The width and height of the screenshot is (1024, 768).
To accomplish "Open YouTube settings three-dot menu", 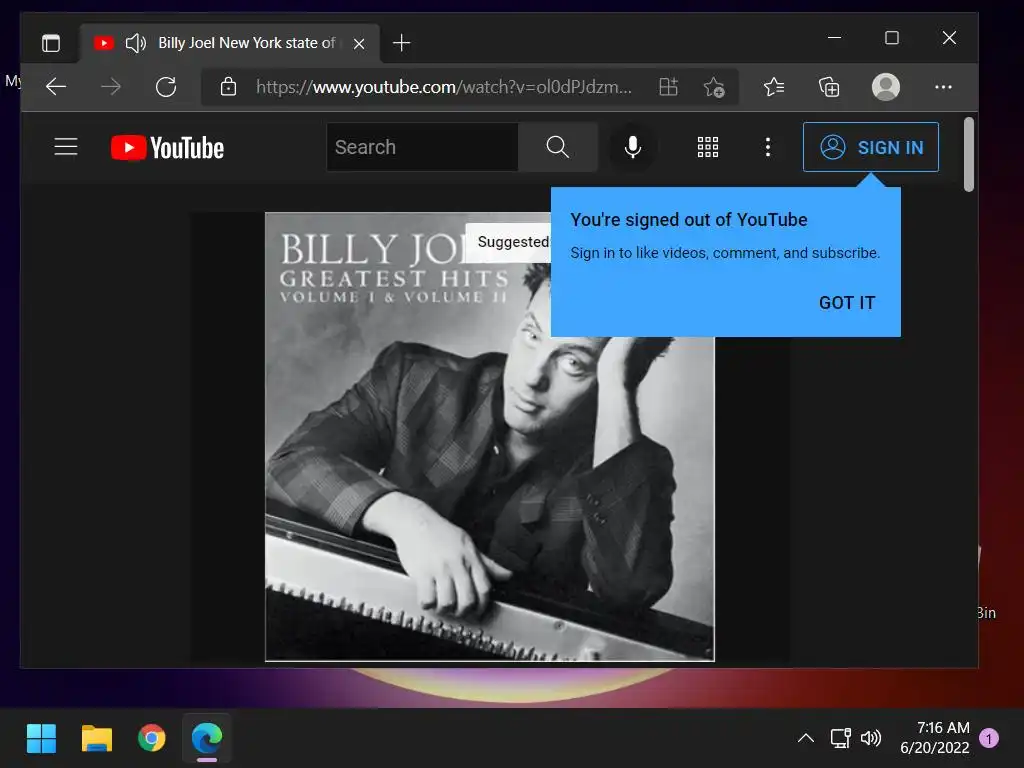I will [x=768, y=147].
